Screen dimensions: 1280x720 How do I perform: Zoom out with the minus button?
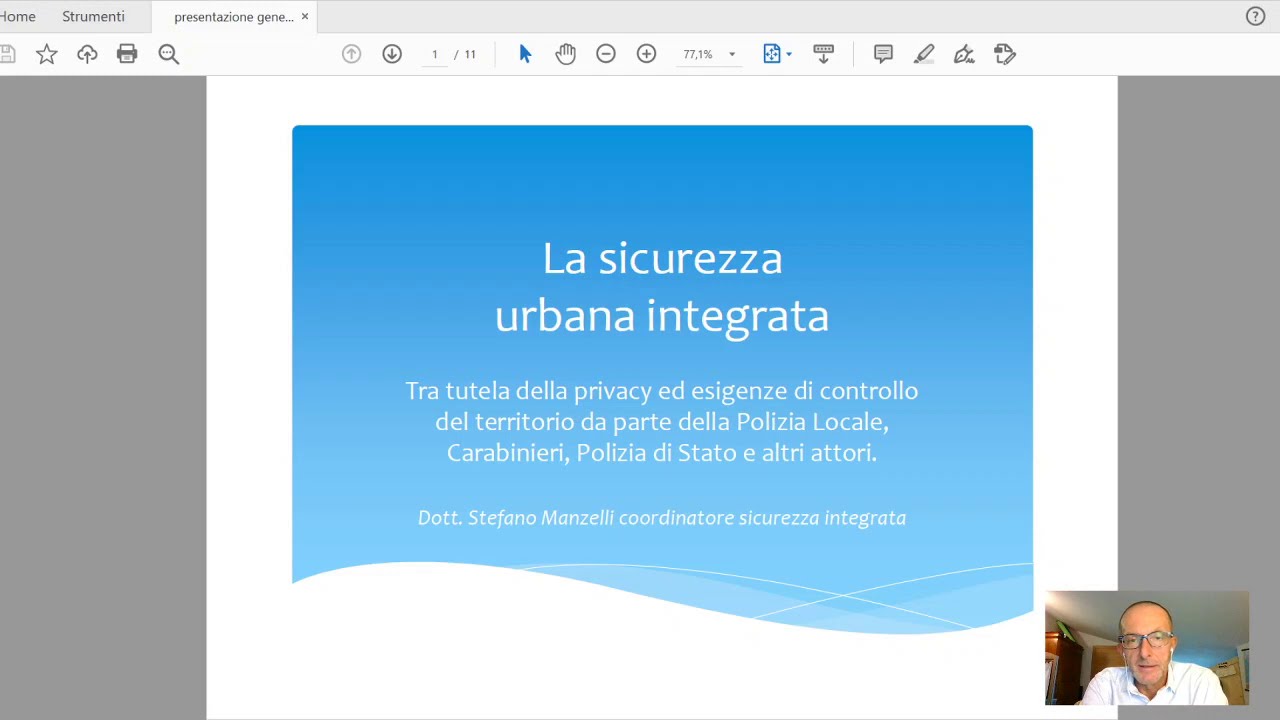(x=606, y=54)
